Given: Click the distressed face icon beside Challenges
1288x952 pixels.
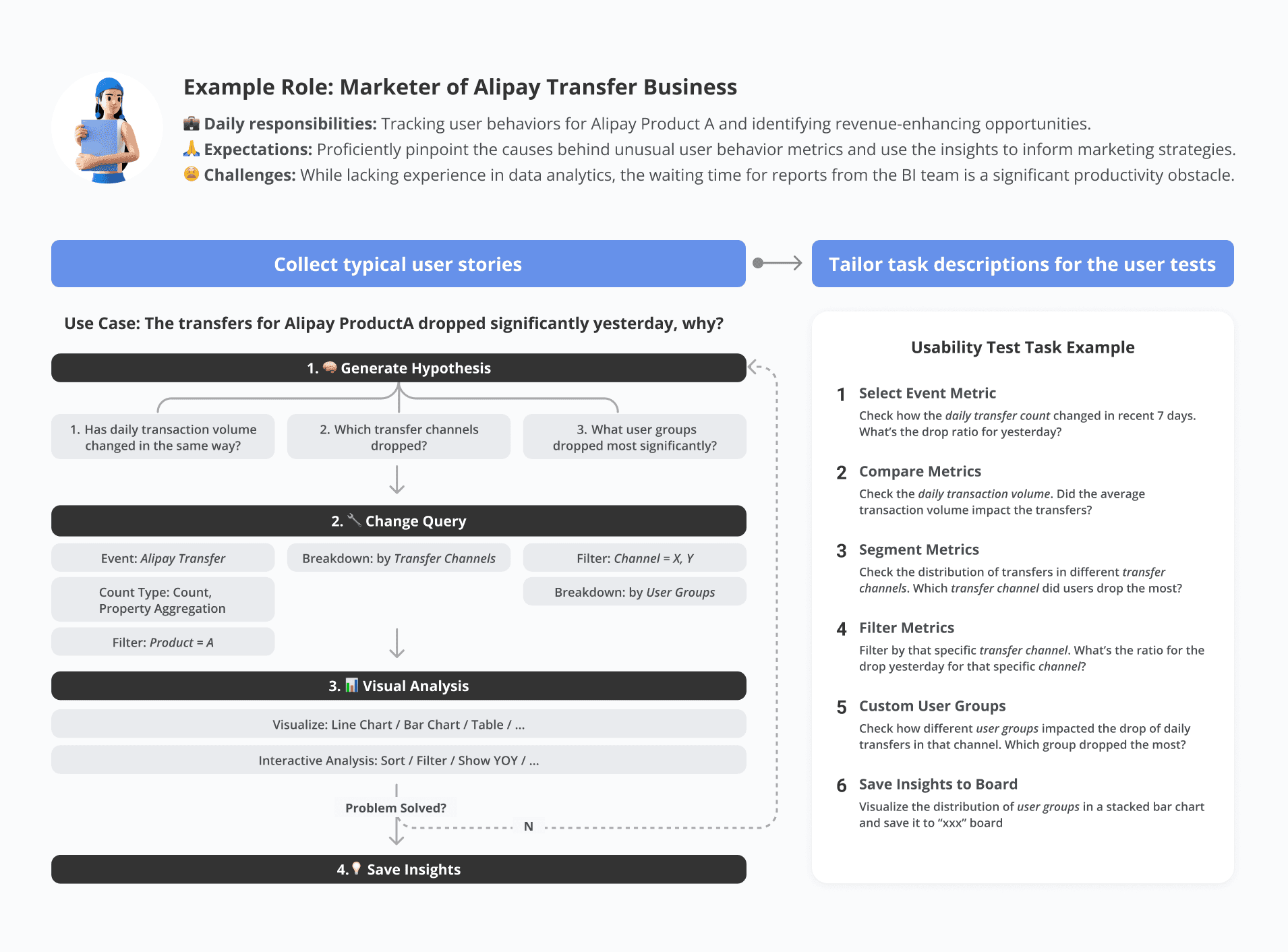Looking at the screenshot, I should pyautogui.click(x=192, y=175).
